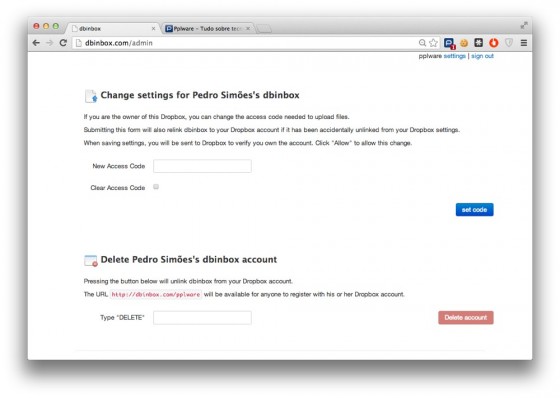The width and height of the screenshot is (560, 398).
Task: Click the orange face extension icon
Action: click(x=464, y=43)
